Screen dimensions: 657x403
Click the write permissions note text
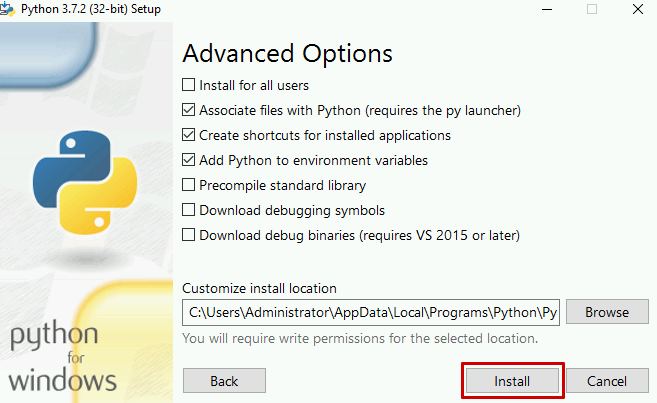pos(360,338)
